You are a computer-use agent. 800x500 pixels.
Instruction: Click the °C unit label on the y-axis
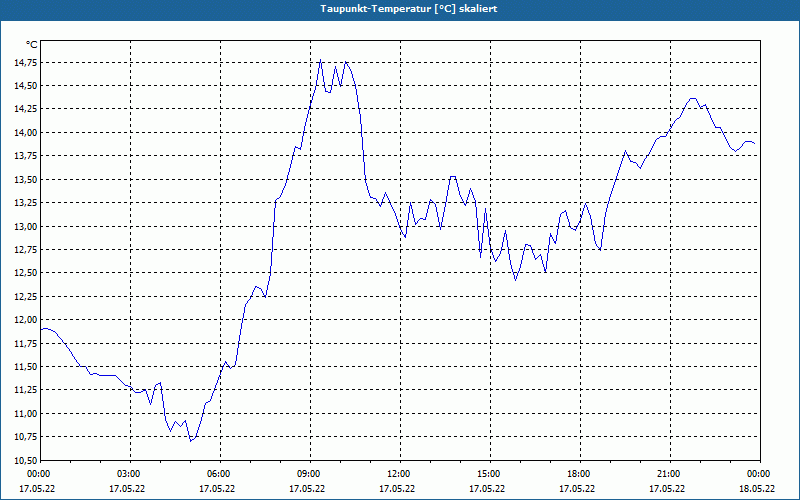pos(31,45)
